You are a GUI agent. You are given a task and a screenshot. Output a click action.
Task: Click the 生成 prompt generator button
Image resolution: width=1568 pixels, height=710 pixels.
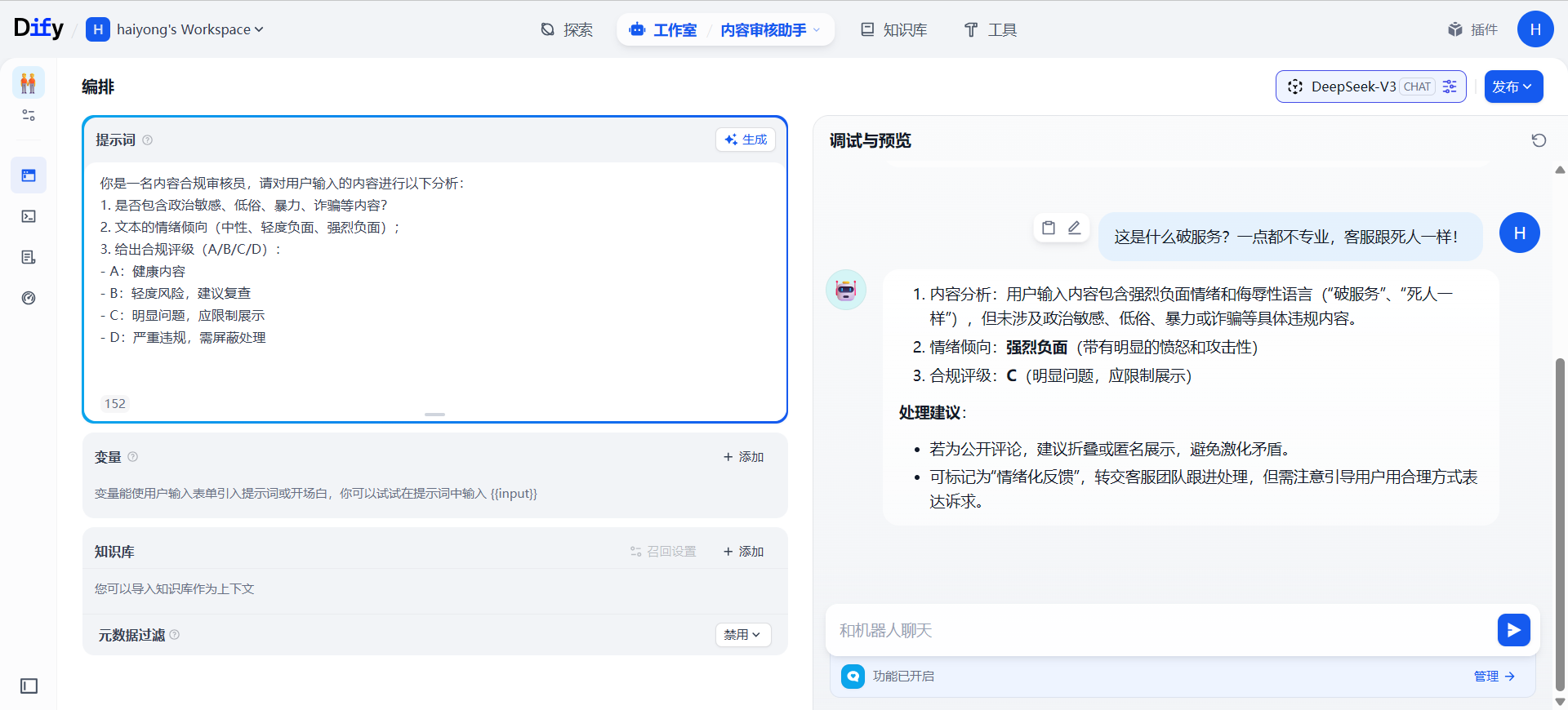tap(746, 140)
